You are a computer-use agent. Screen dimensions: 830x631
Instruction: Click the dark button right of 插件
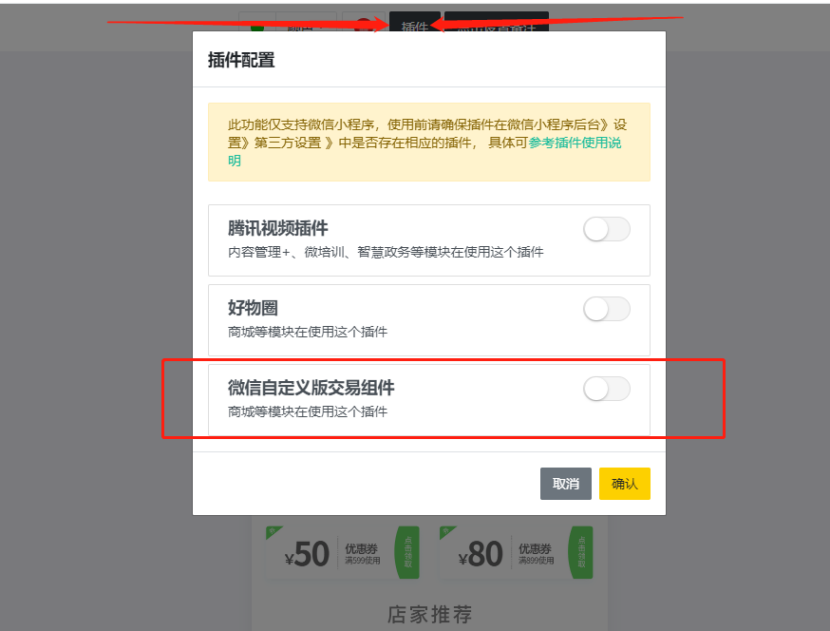[x=497, y=22]
